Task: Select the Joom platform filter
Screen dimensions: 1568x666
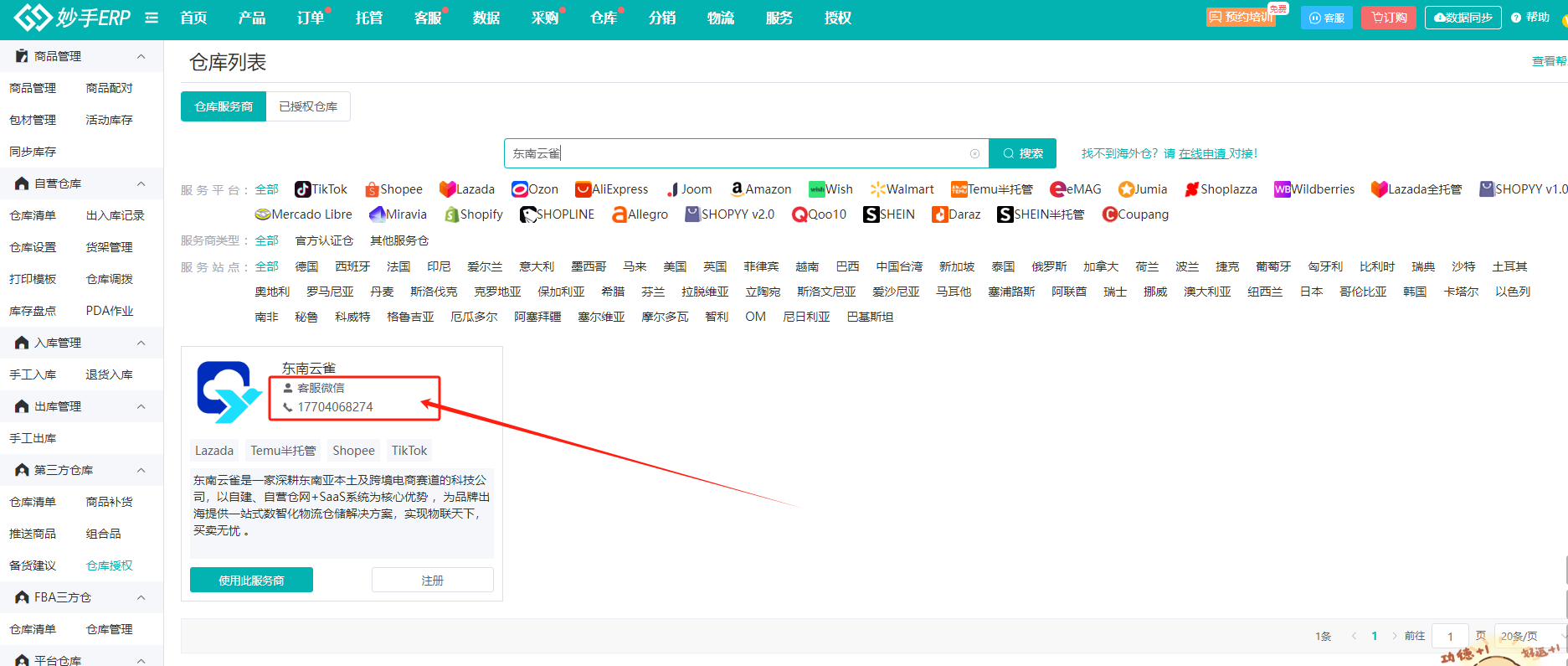Action: [x=689, y=189]
